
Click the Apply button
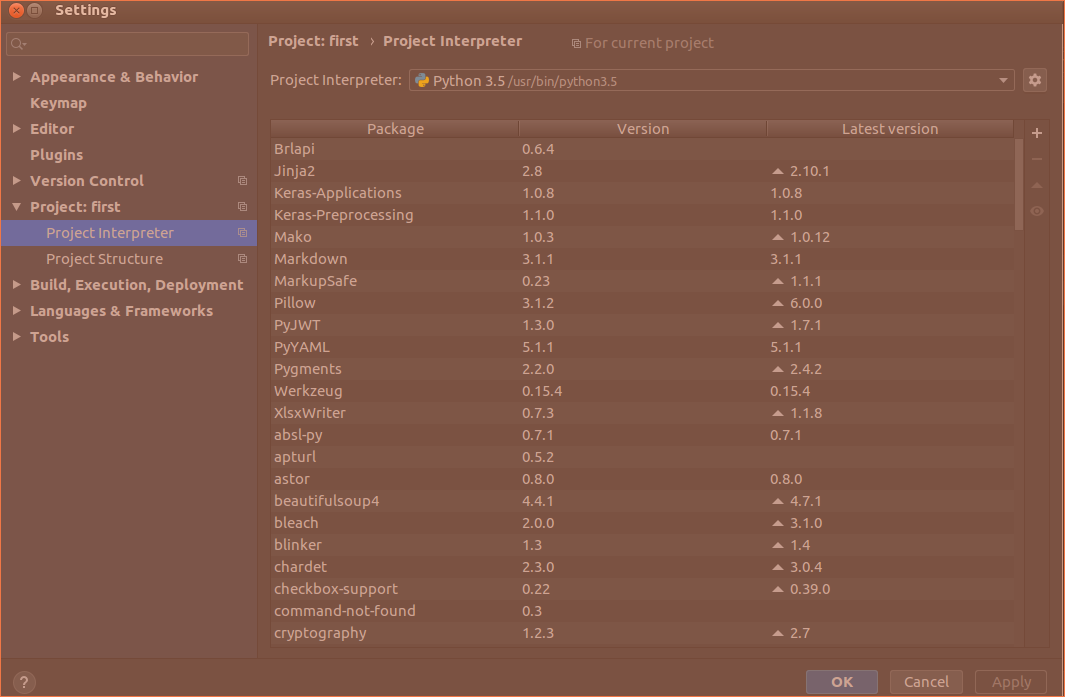1011,682
